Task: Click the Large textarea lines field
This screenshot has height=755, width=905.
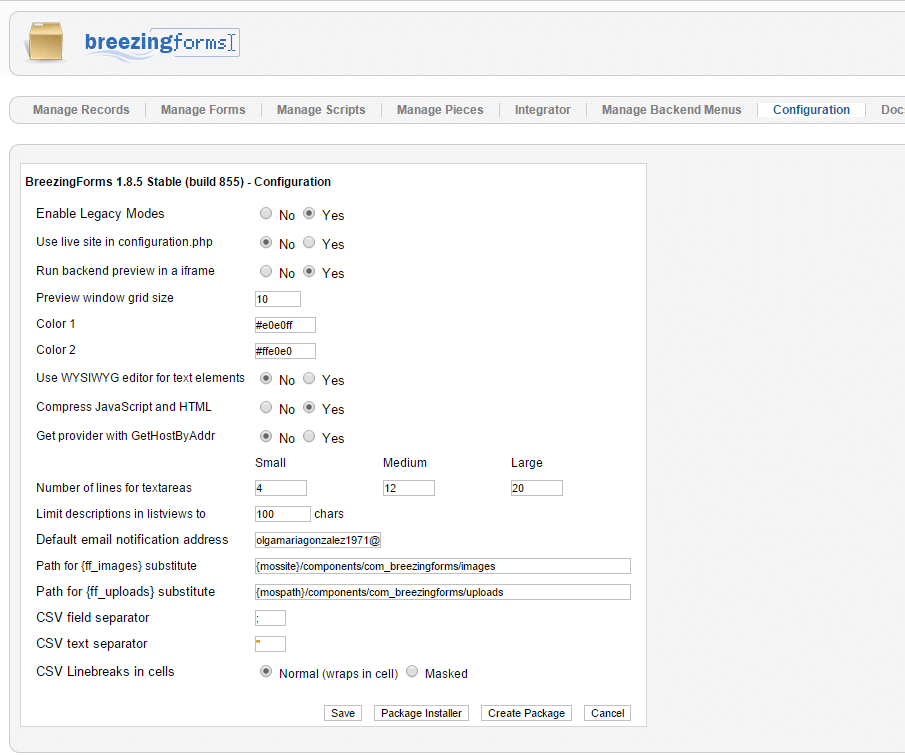Action: [537, 488]
